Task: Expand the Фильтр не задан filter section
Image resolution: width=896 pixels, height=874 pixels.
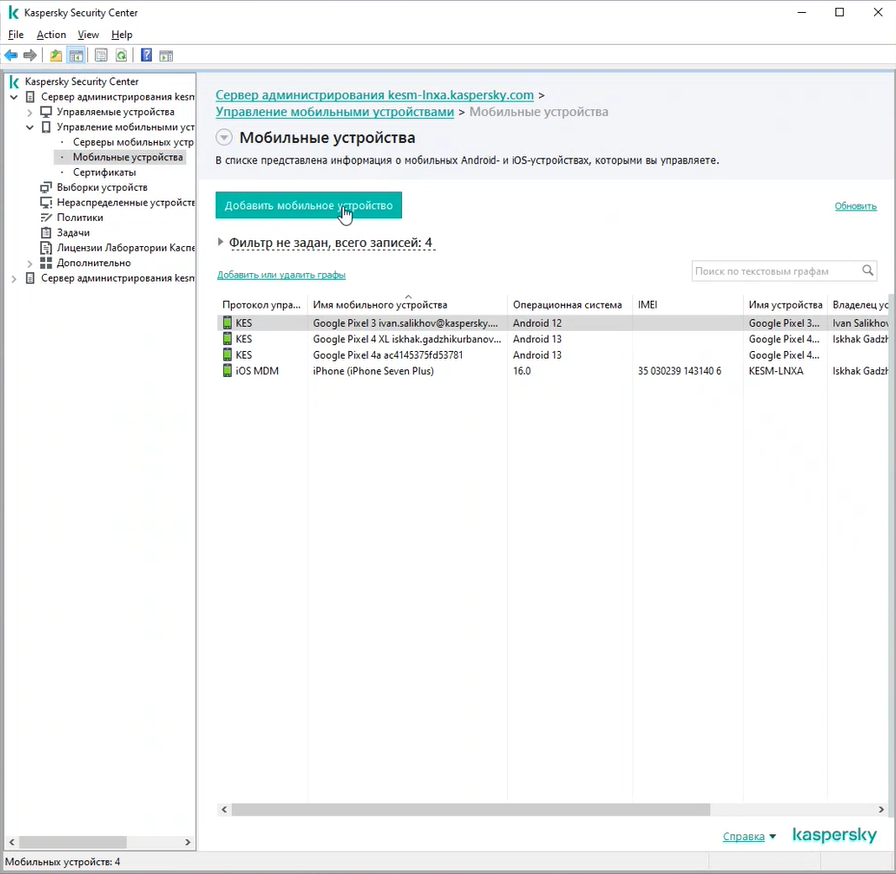Action: 221,242
